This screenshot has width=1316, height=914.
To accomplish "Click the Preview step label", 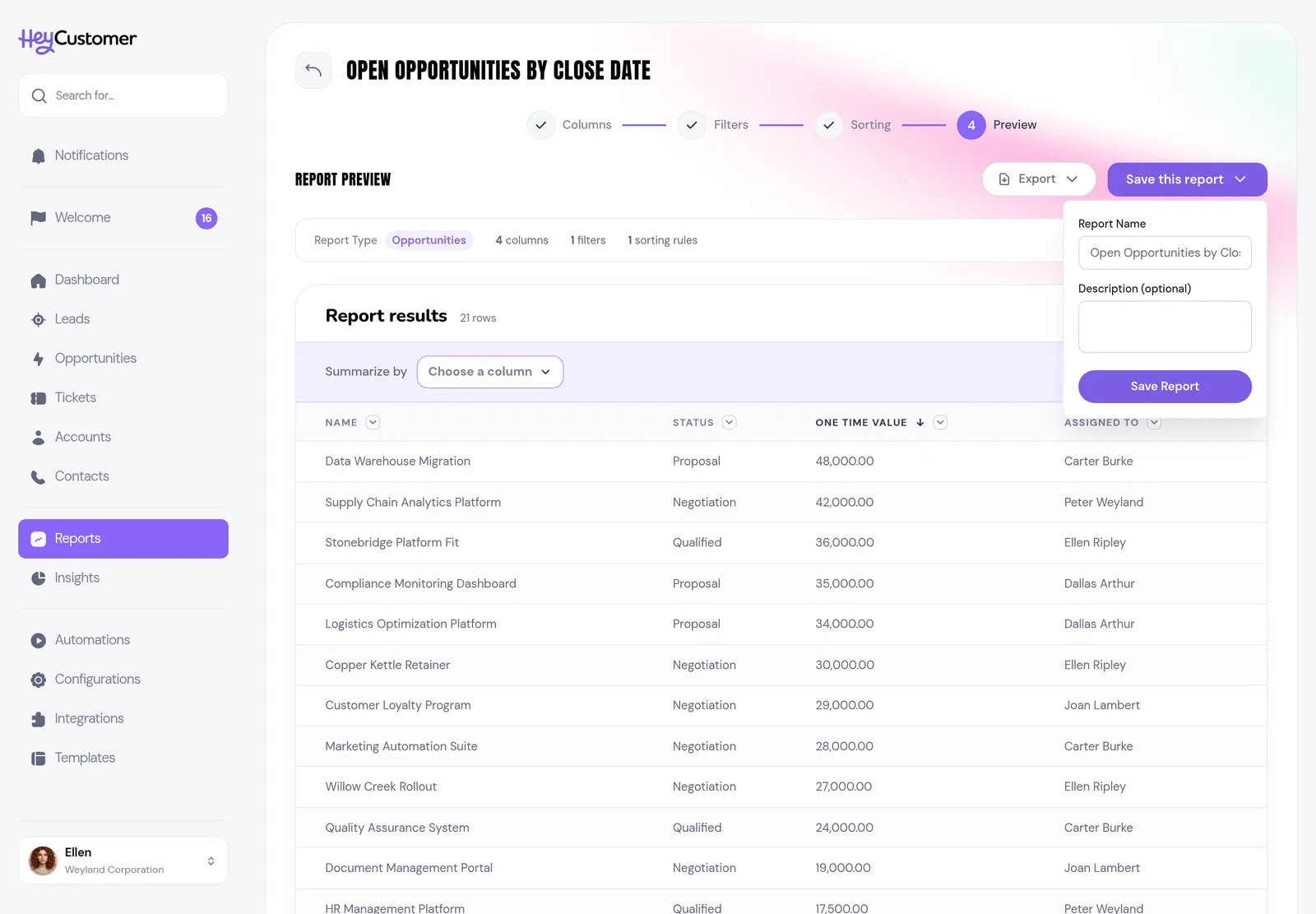I will [1014, 125].
